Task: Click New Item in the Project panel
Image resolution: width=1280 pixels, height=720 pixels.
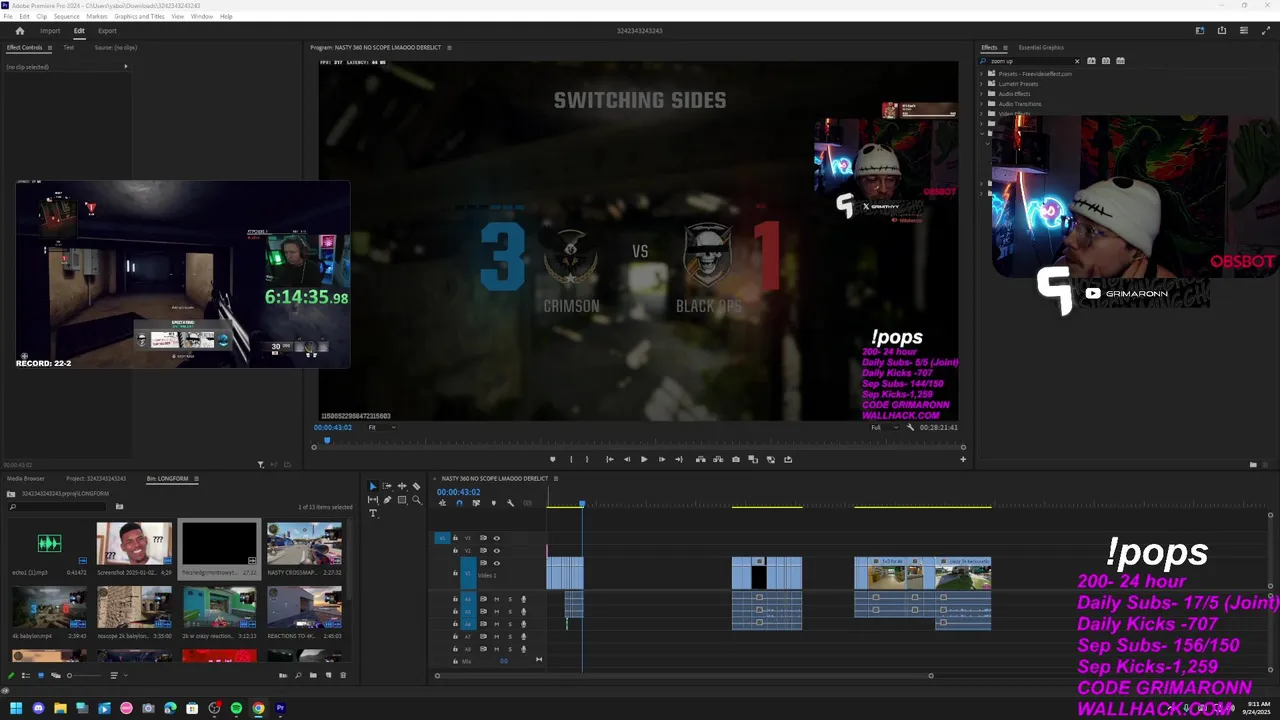Action: [328, 675]
